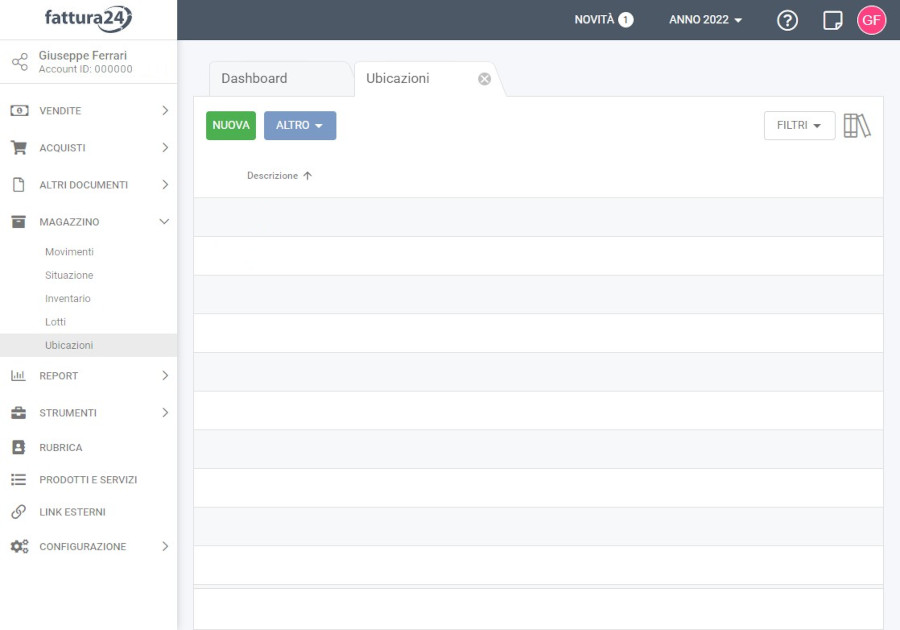Screen dimensions: 900x630
Task: Open Lotti in Magazzino menu
Action: pos(55,322)
